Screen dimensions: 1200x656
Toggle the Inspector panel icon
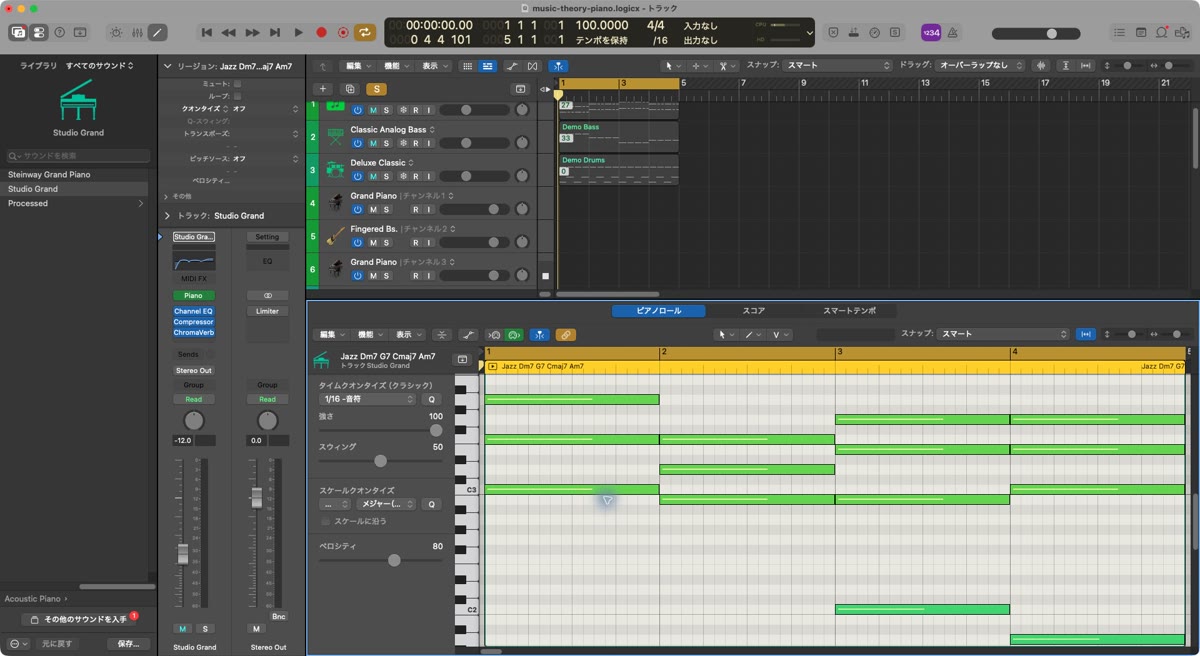click(x=38, y=32)
